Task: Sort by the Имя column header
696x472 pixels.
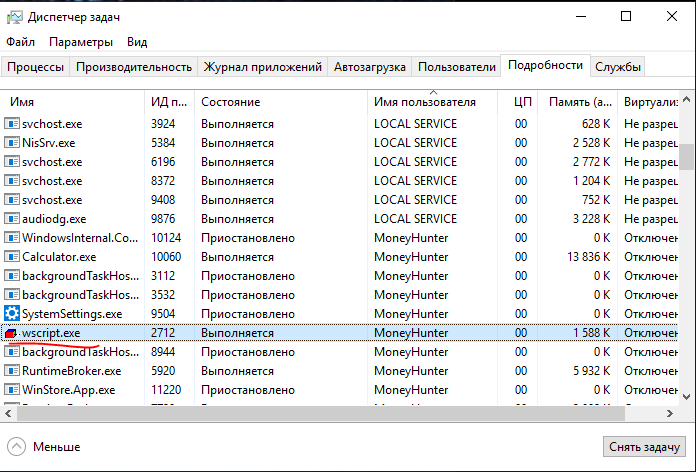Action: coord(73,102)
